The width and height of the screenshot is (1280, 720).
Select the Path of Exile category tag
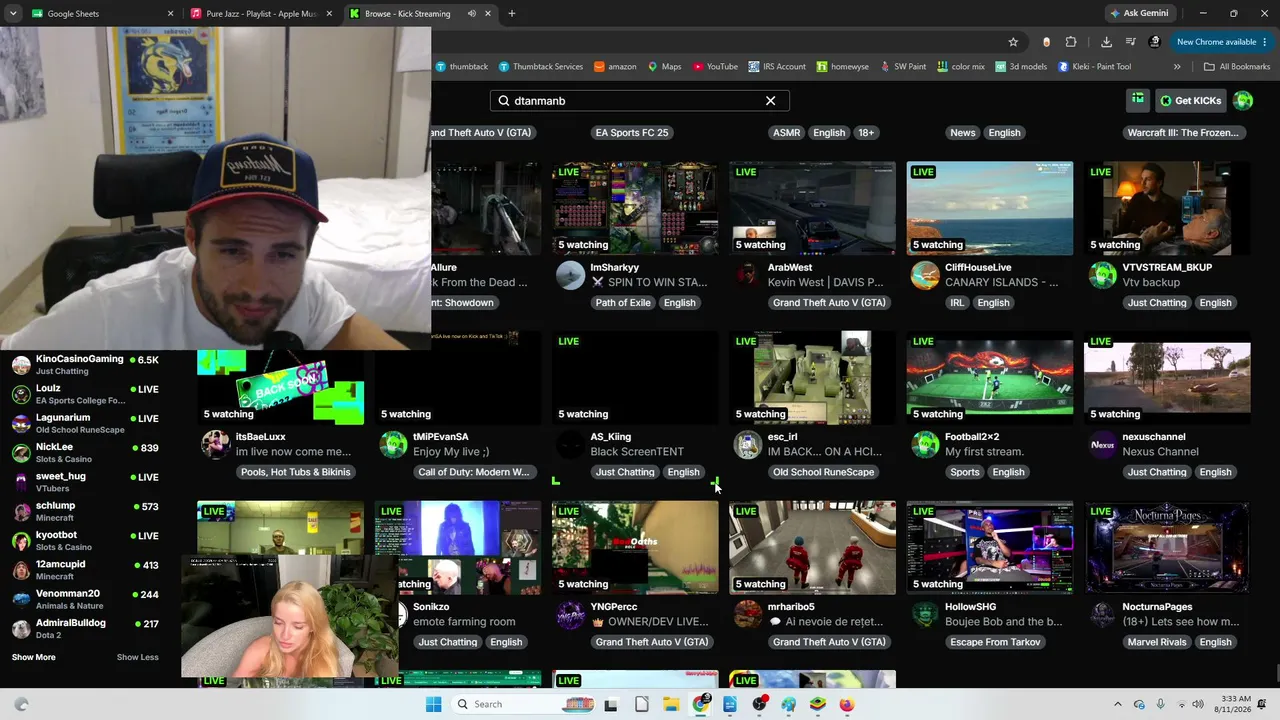click(623, 303)
